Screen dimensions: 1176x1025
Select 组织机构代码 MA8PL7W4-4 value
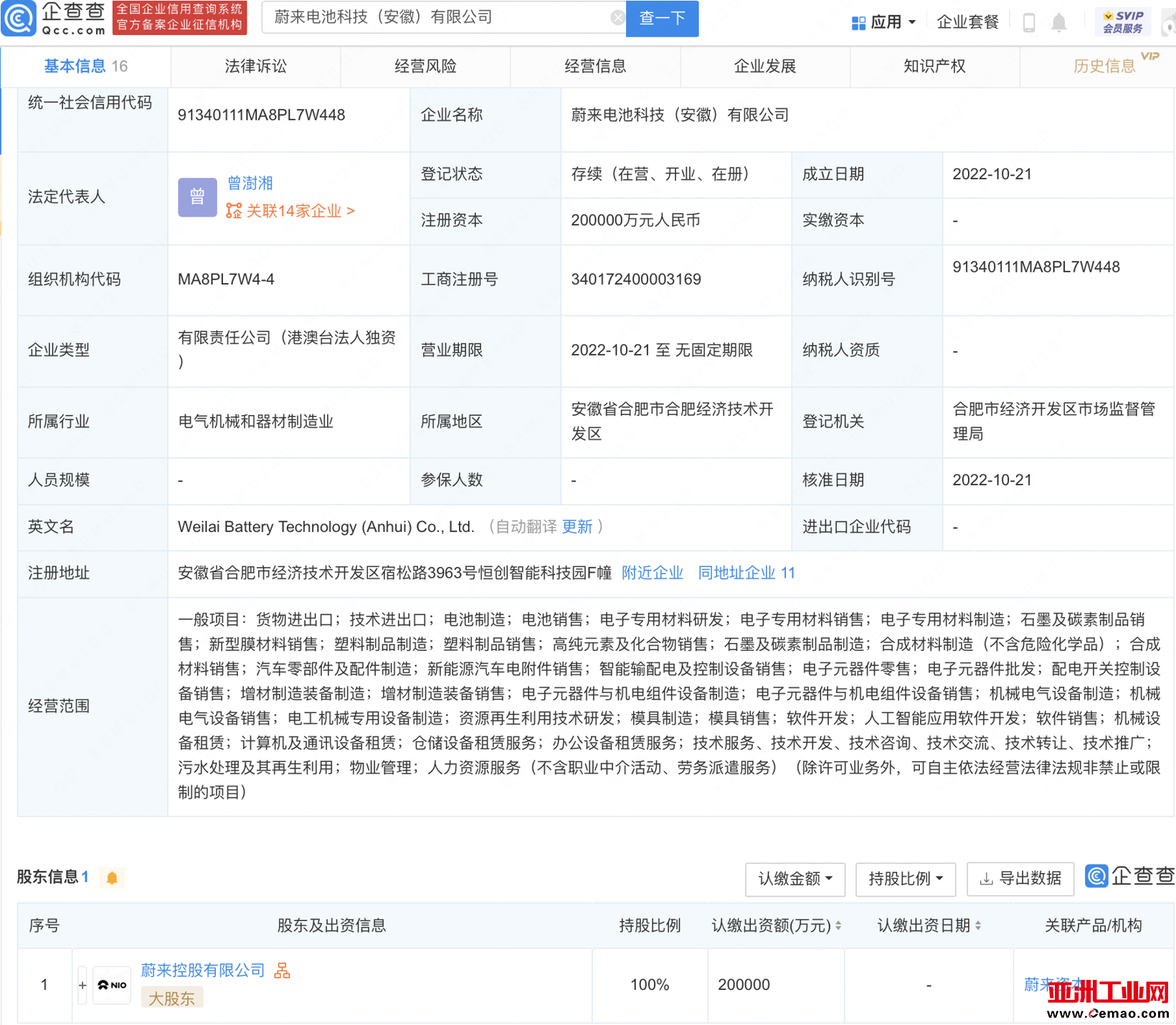pyautogui.click(x=226, y=279)
